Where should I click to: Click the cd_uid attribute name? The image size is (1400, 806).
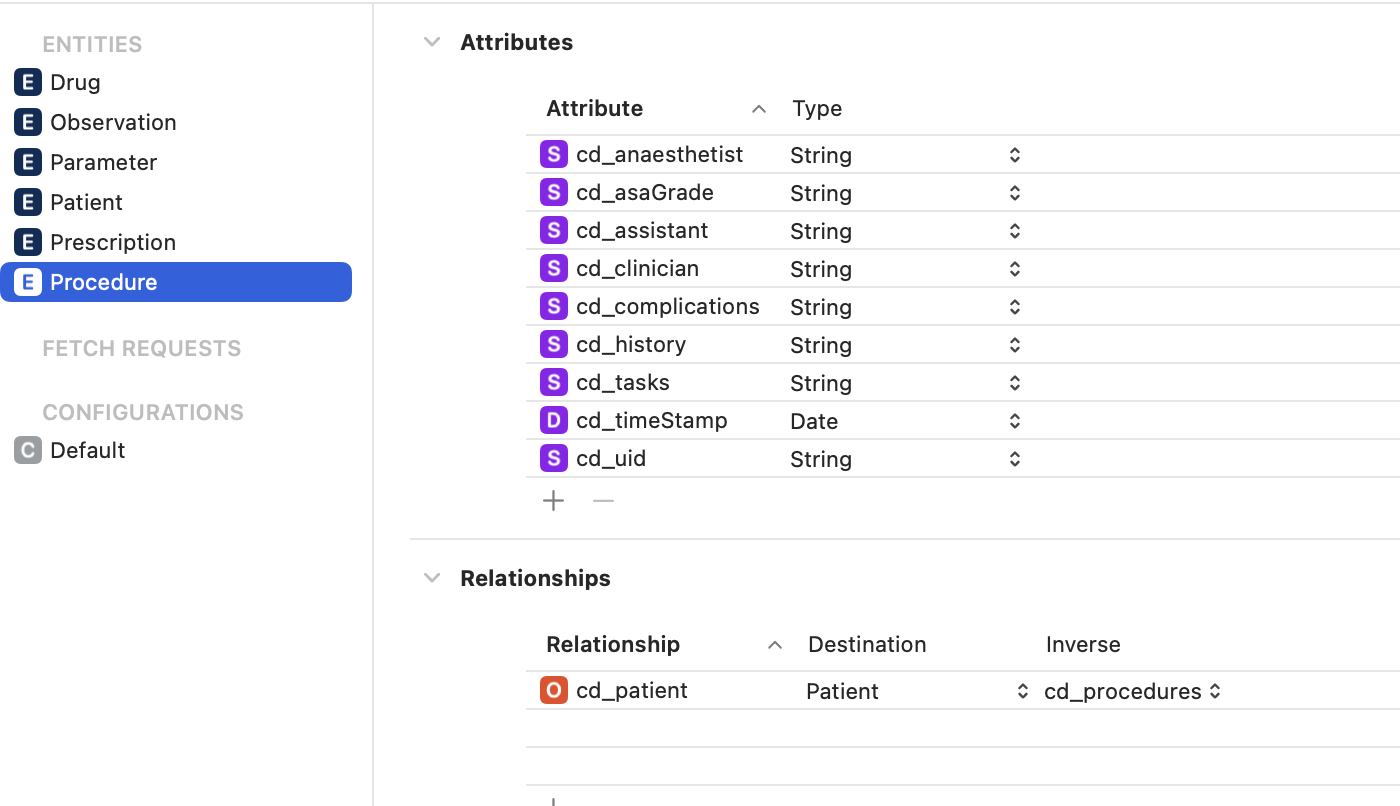(611, 459)
